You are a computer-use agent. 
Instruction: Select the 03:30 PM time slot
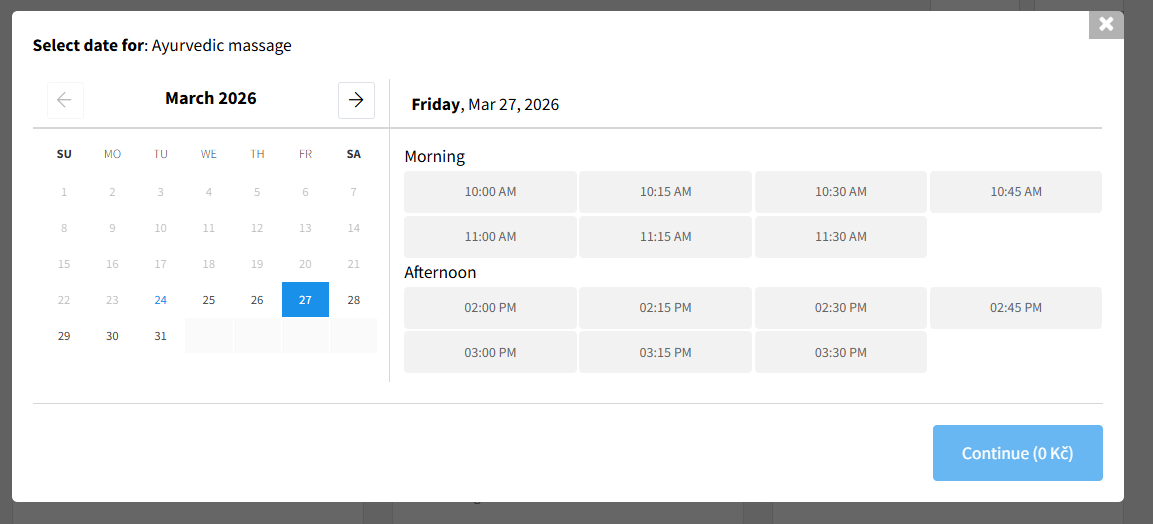point(840,353)
